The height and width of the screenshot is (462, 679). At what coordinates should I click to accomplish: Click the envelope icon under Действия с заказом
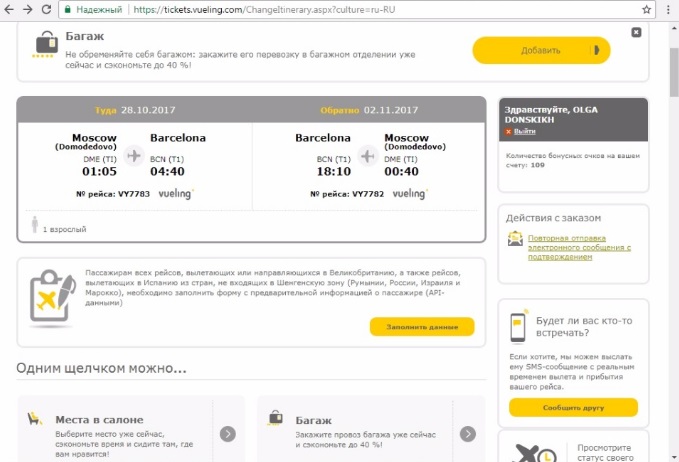[514, 239]
